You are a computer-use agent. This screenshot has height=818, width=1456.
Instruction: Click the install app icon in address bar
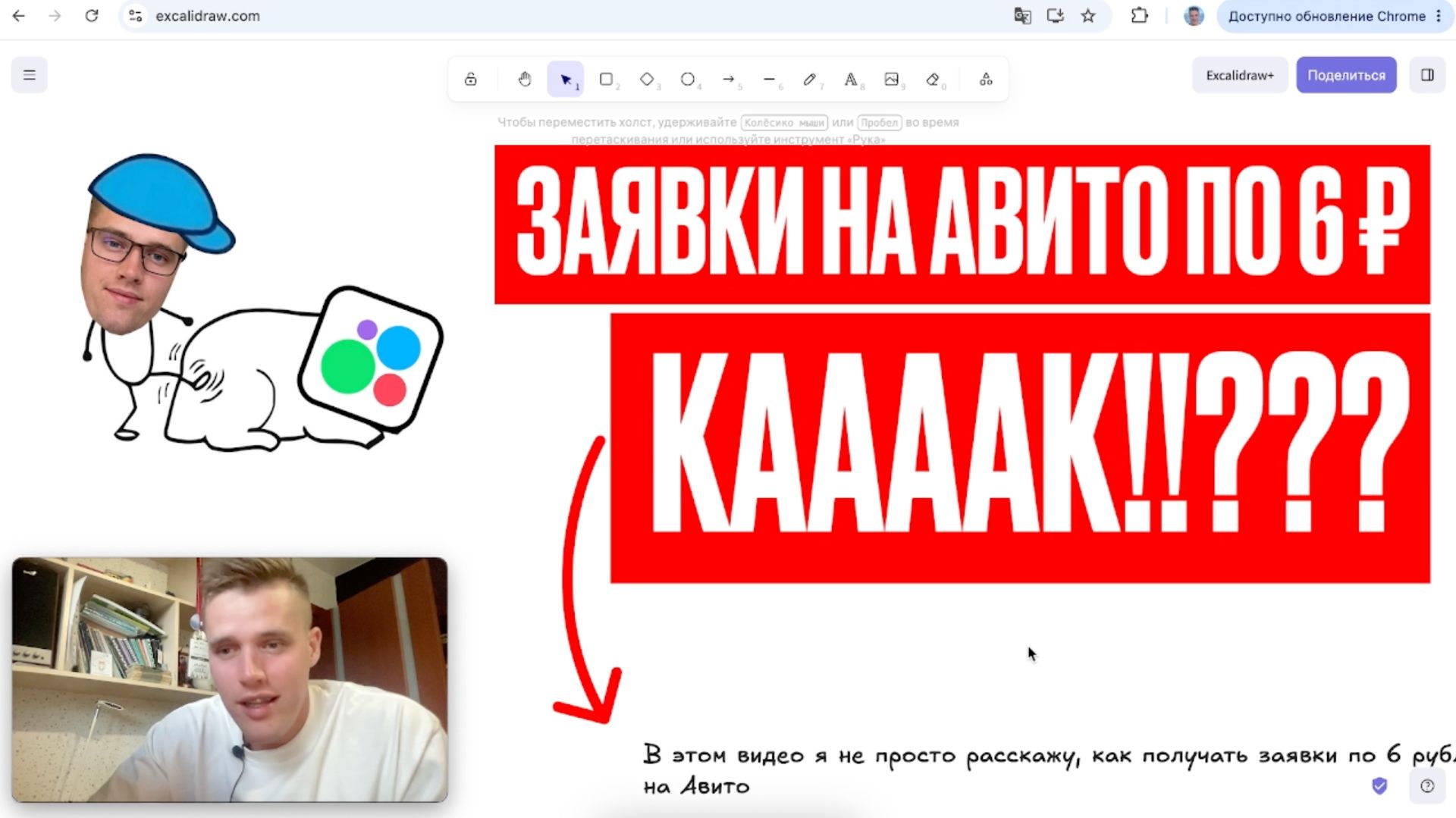tap(1056, 16)
